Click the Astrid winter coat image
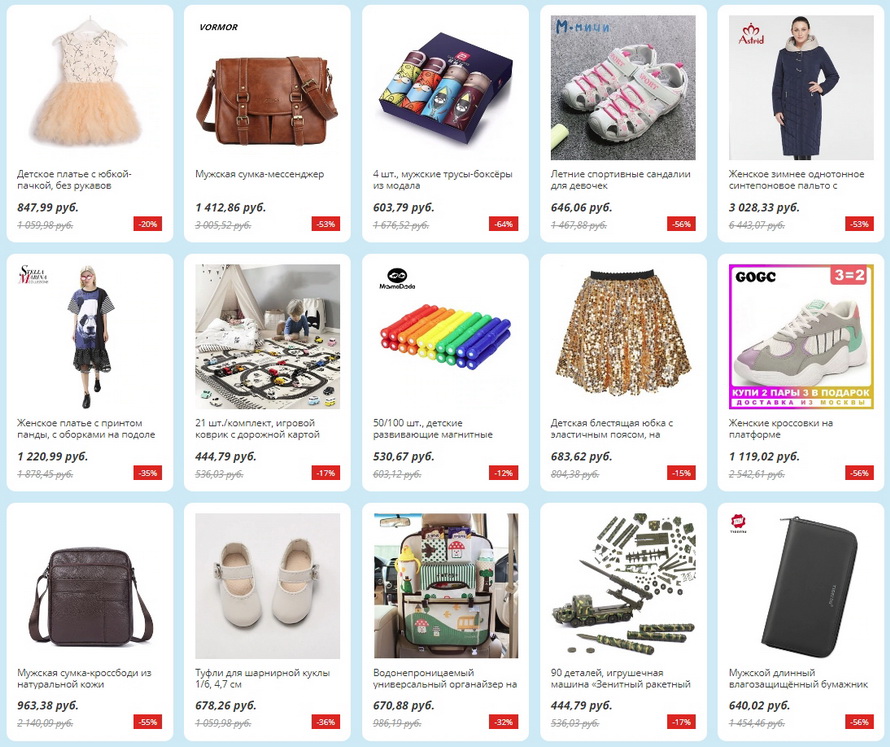The image size is (890, 747). tap(801, 87)
